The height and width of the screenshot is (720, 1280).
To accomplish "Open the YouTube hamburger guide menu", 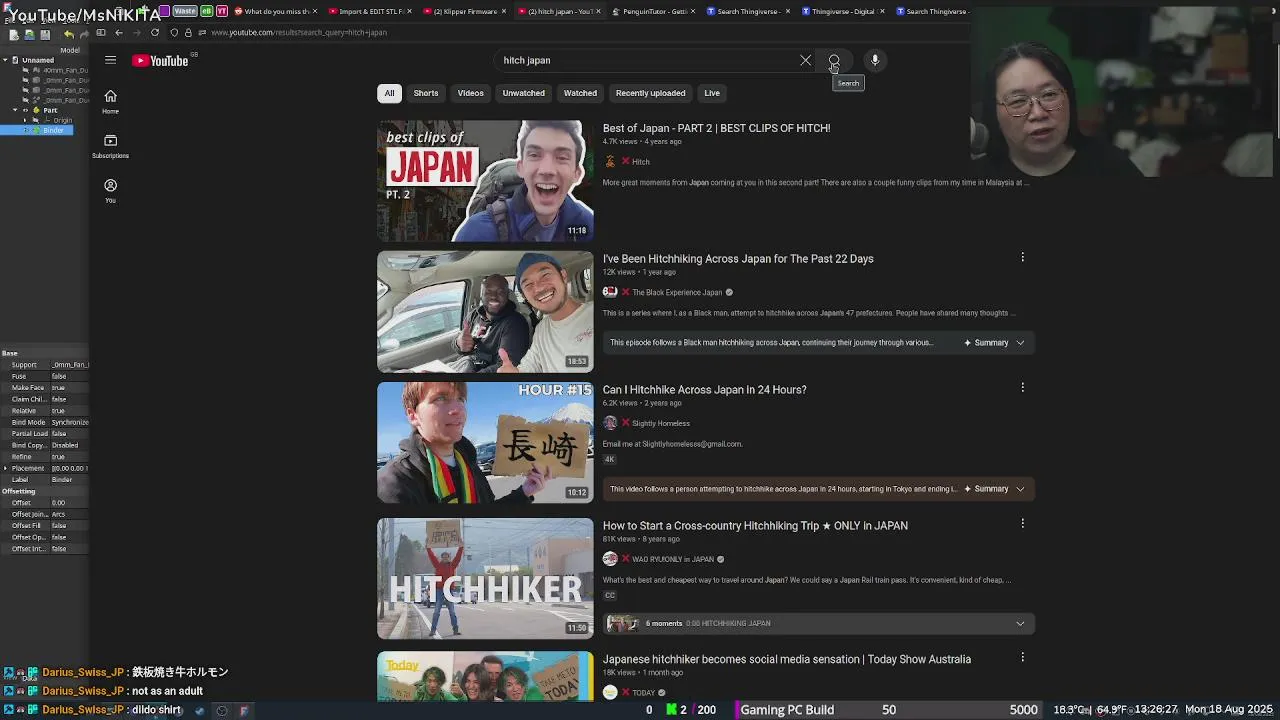I will point(110,60).
